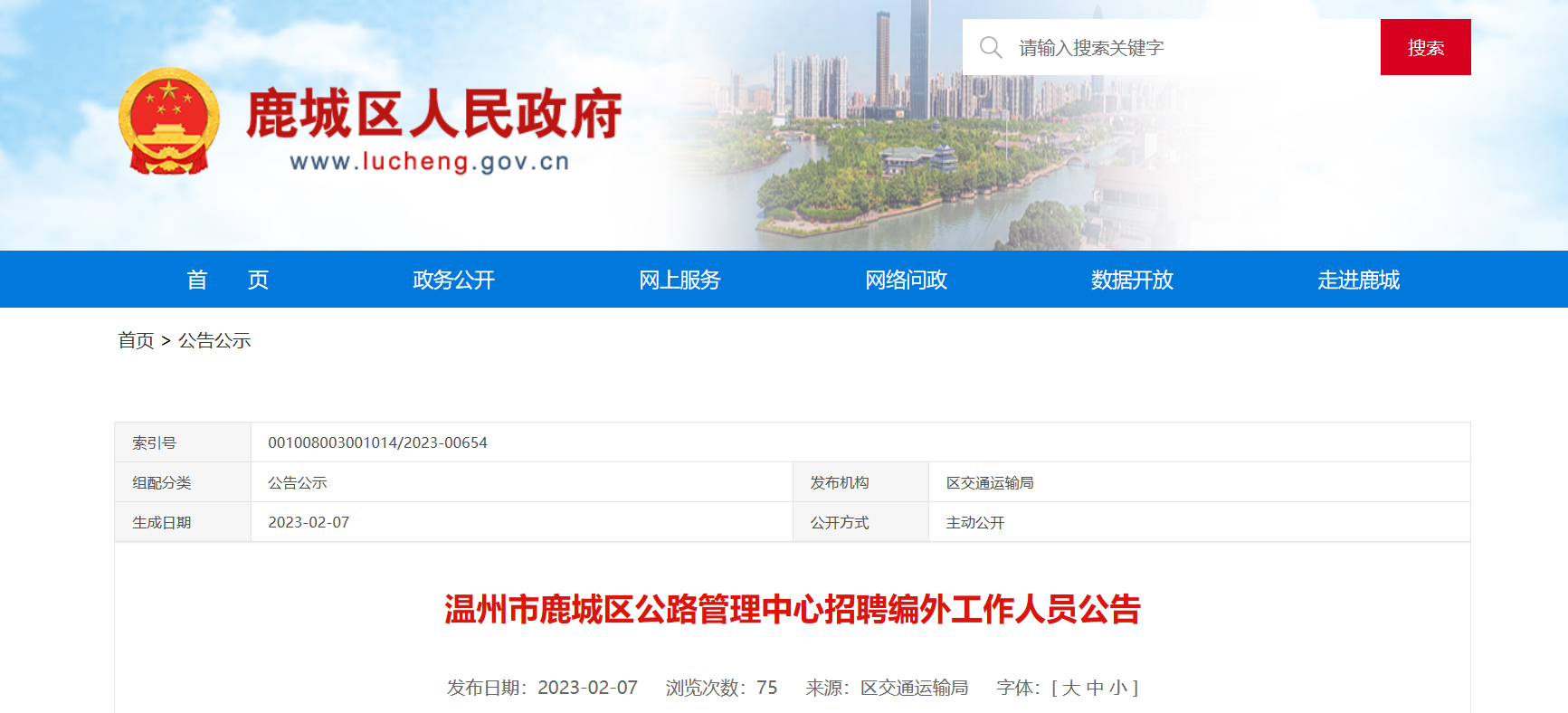Click the red announcement title heading

point(793,609)
